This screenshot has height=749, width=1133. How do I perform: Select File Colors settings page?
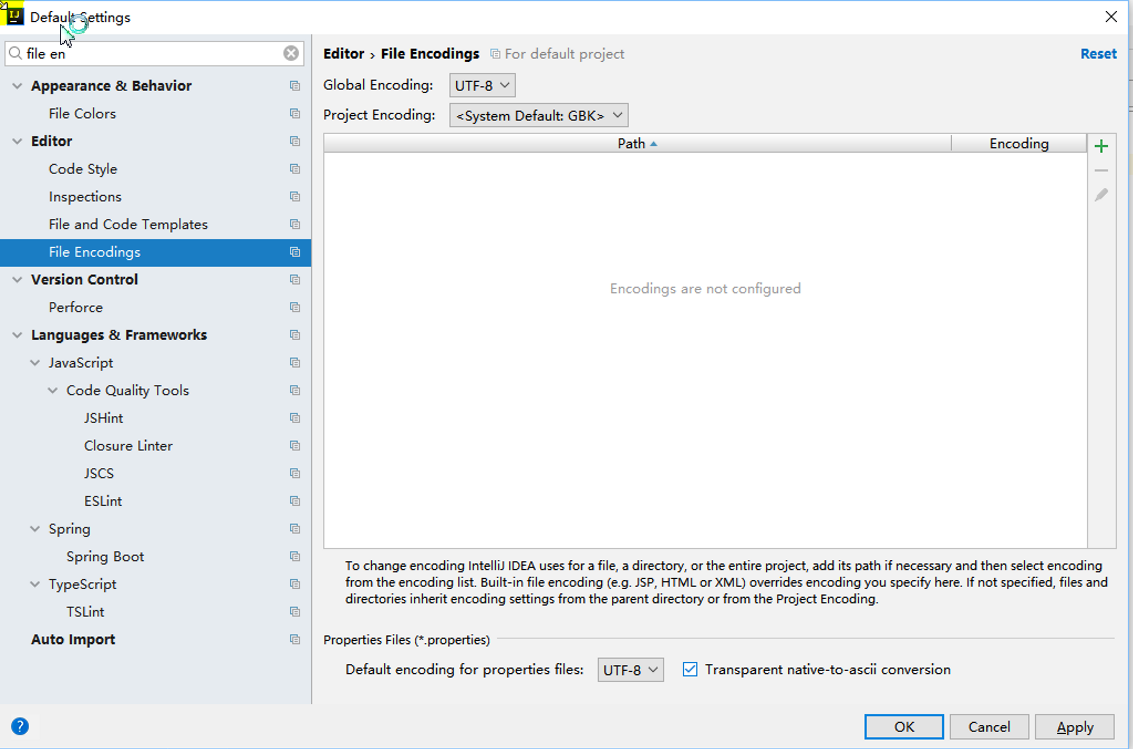(82, 113)
